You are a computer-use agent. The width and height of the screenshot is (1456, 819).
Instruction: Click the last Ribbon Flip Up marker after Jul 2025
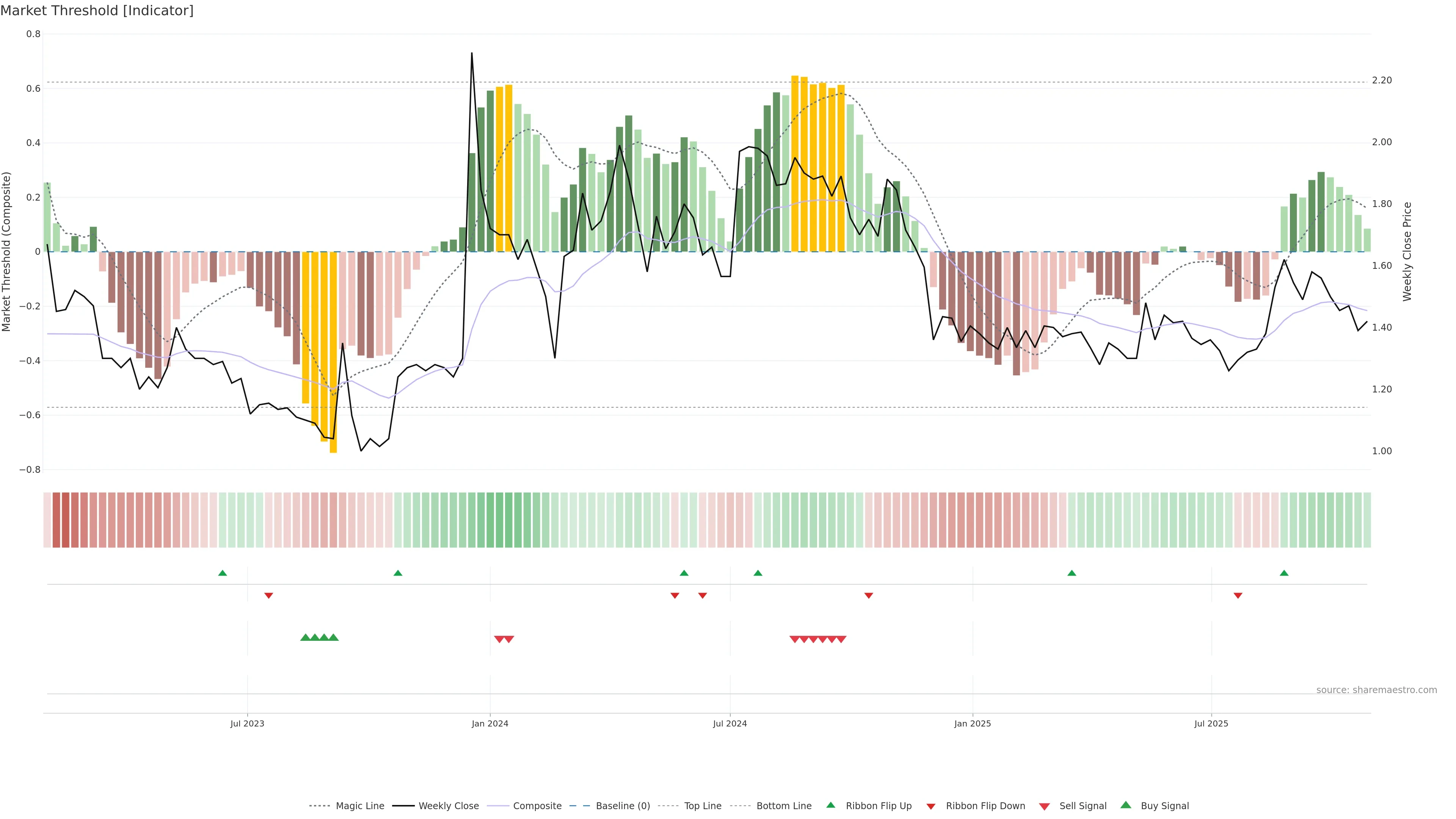[1284, 573]
